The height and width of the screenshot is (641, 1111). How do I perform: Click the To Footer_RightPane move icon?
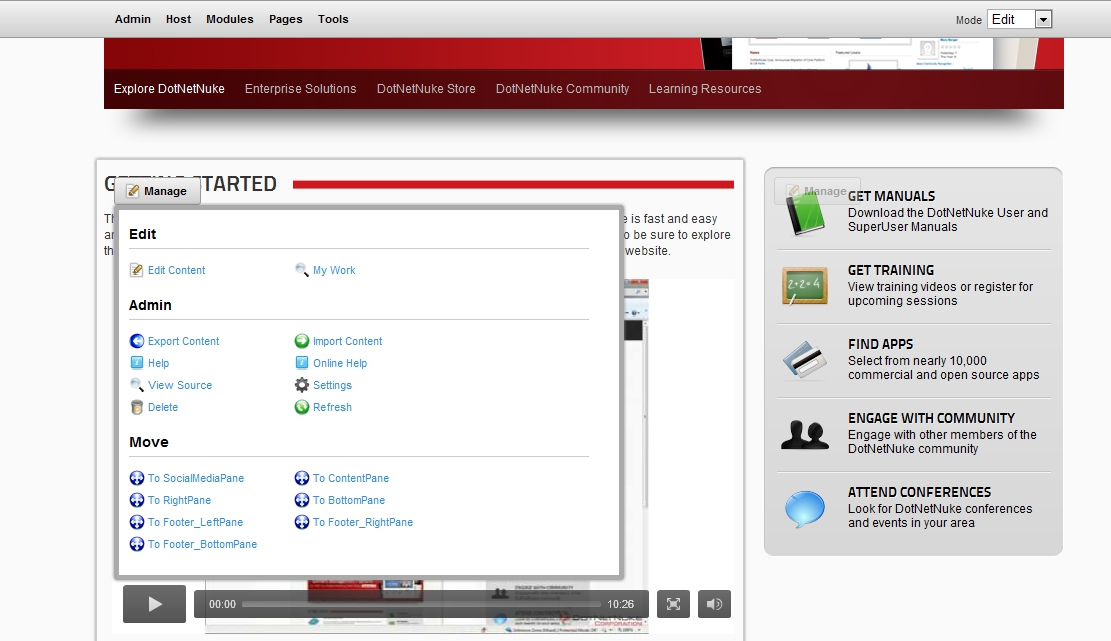(x=302, y=522)
